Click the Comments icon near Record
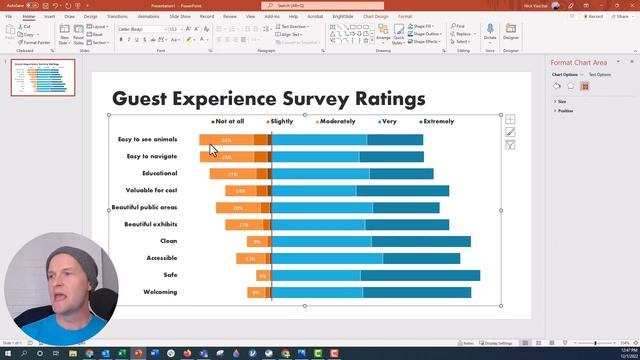640x360 pixels. [x=572, y=16]
